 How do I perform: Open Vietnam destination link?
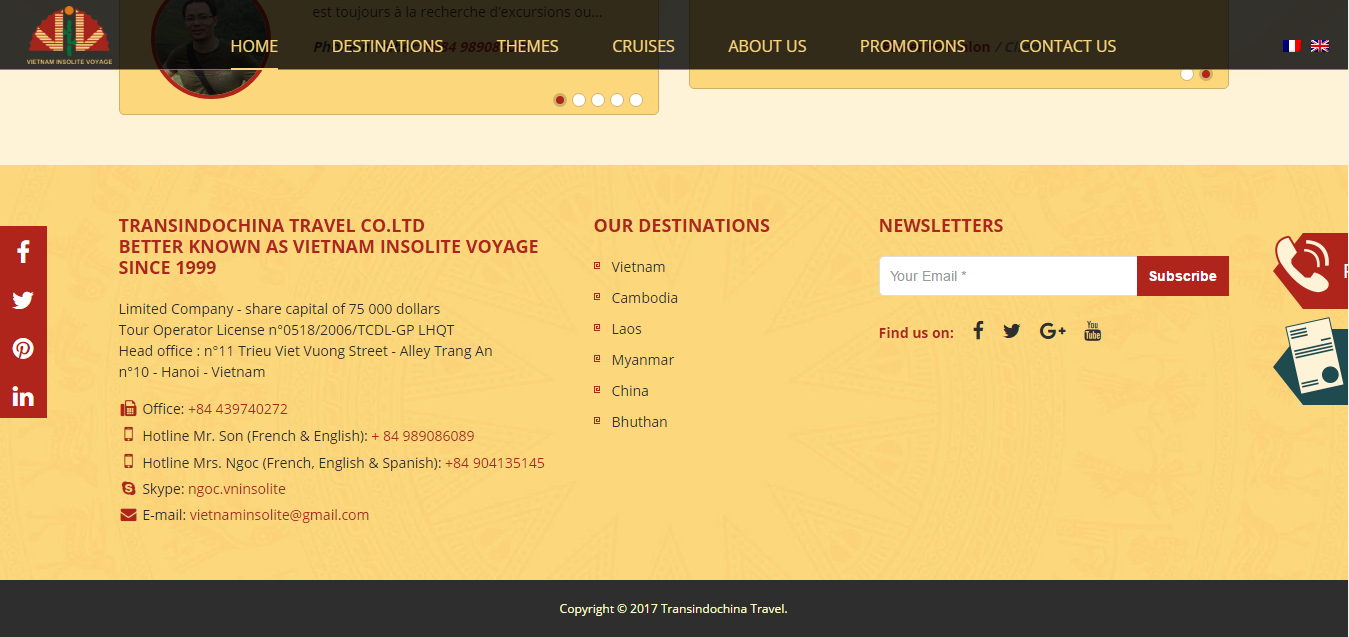tap(638, 267)
